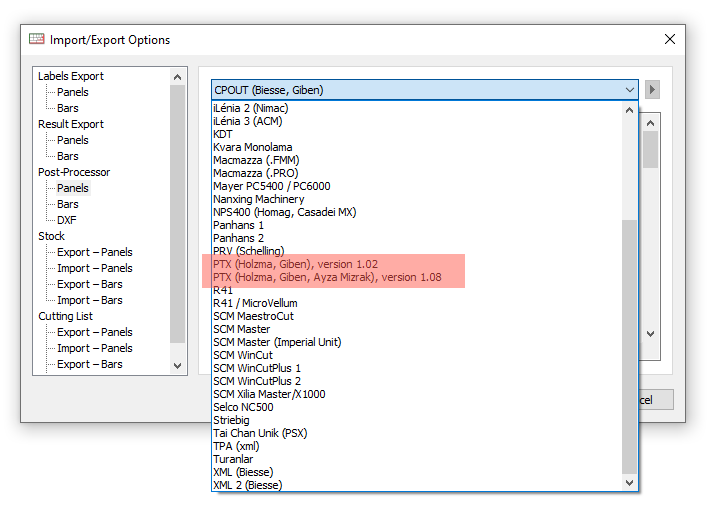Click right panel scroll-up arrow
This screenshot has width=709, height=520.
(x=651, y=123)
